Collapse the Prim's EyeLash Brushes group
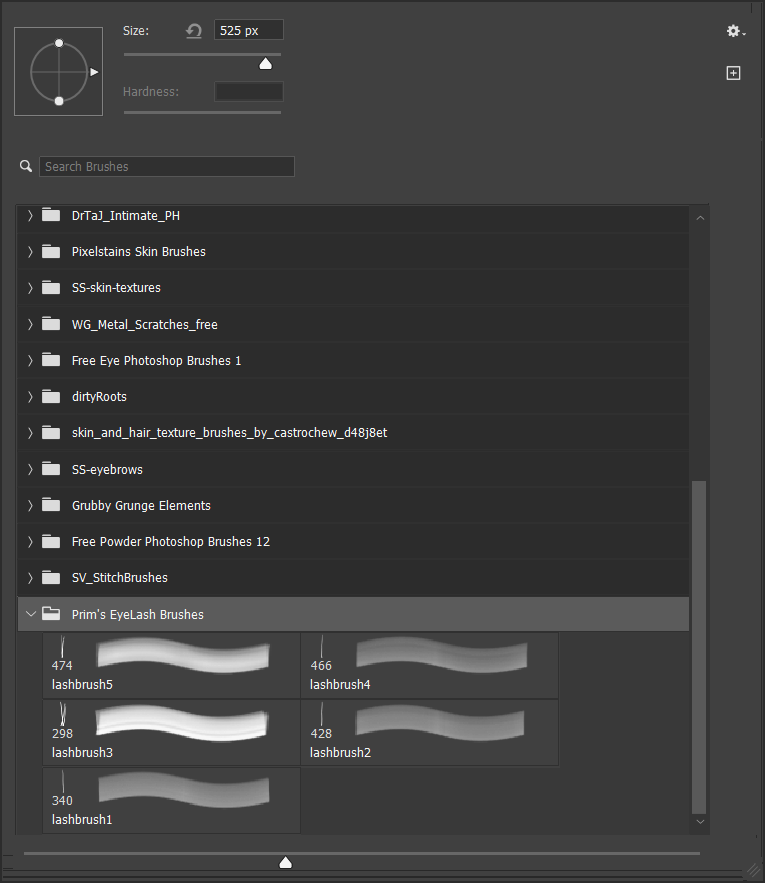The image size is (765, 883). point(30,614)
